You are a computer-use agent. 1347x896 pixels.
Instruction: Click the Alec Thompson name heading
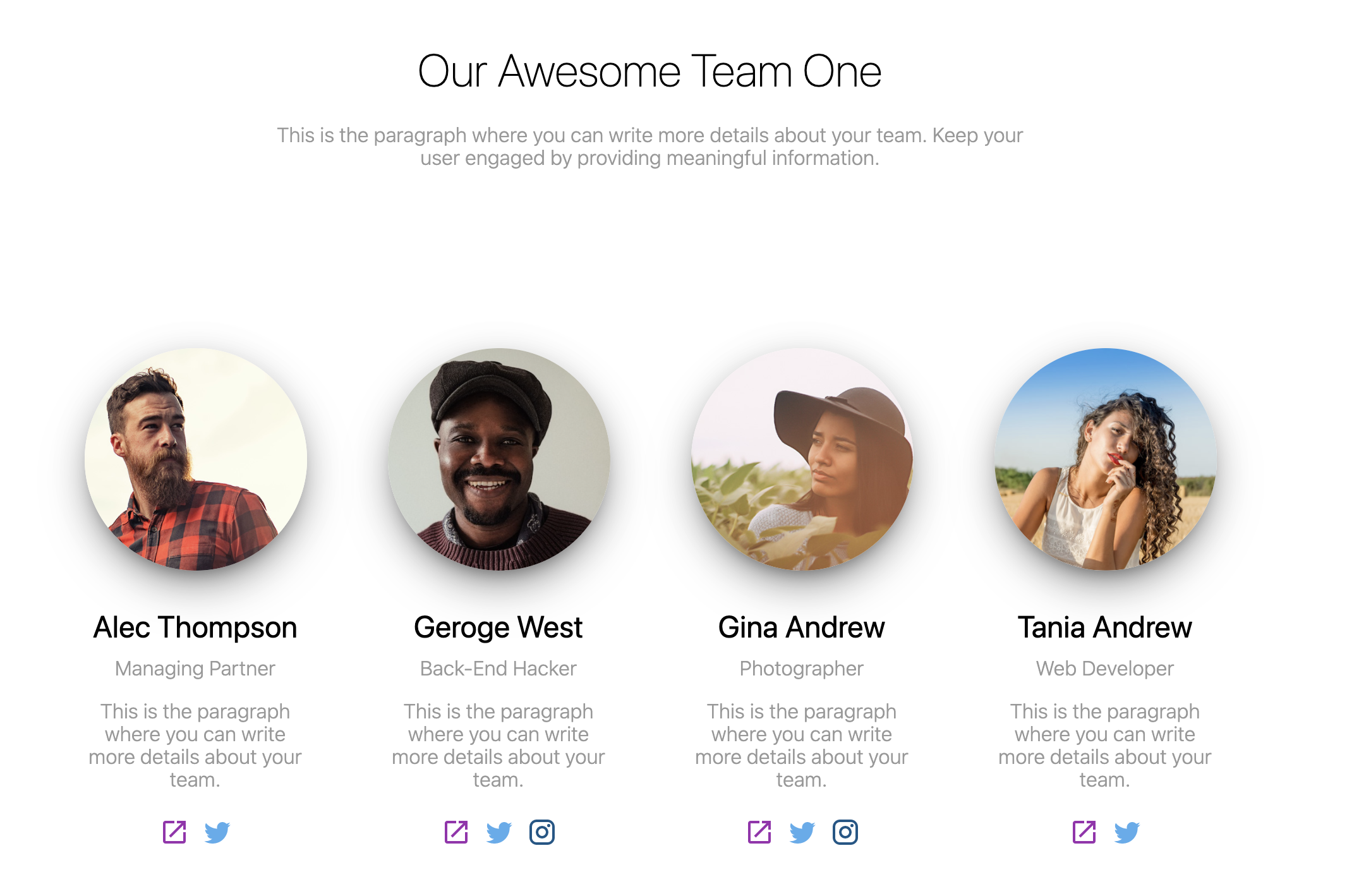pos(195,627)
